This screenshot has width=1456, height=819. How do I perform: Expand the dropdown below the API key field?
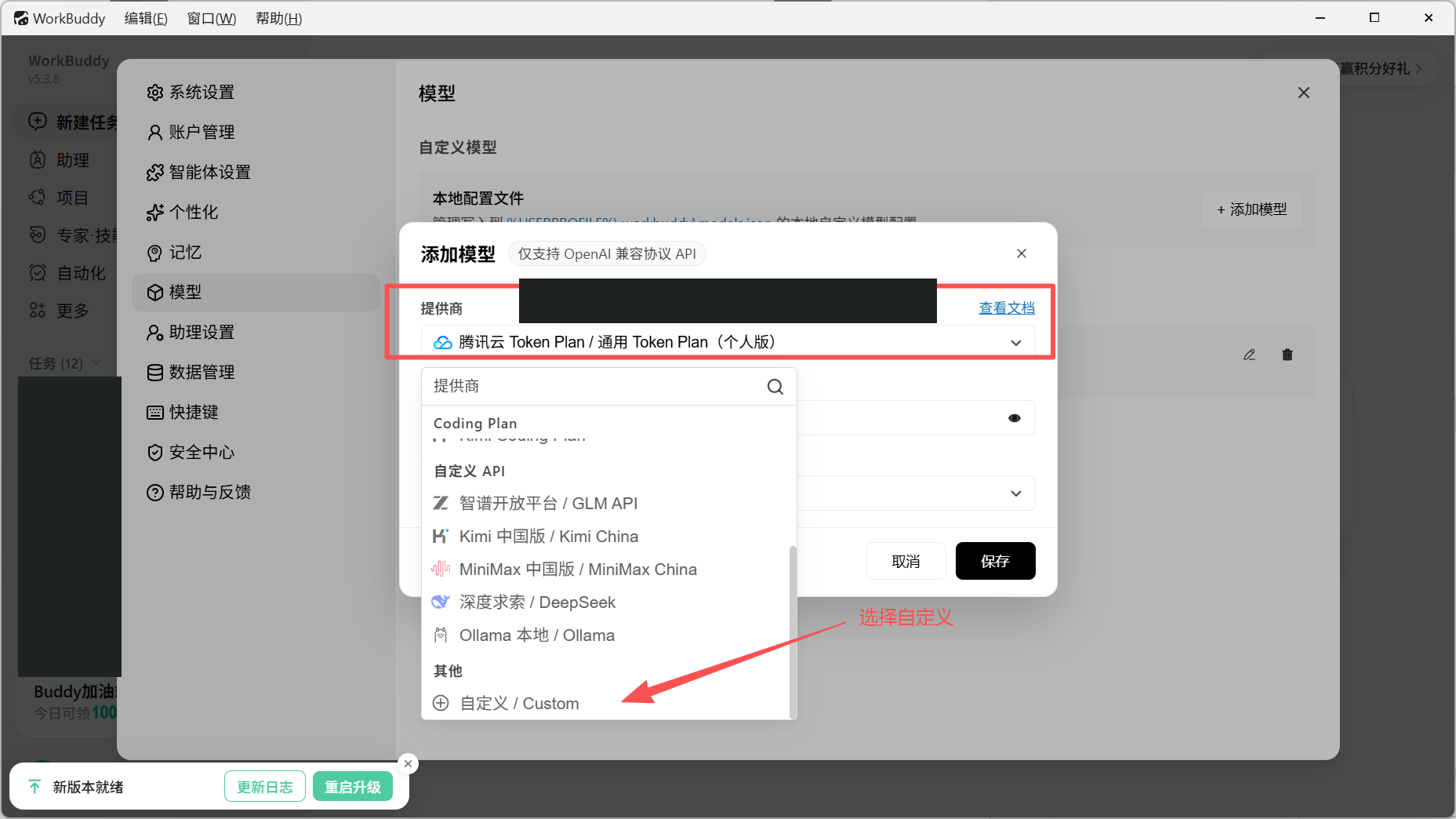(x=1016, y=493)
